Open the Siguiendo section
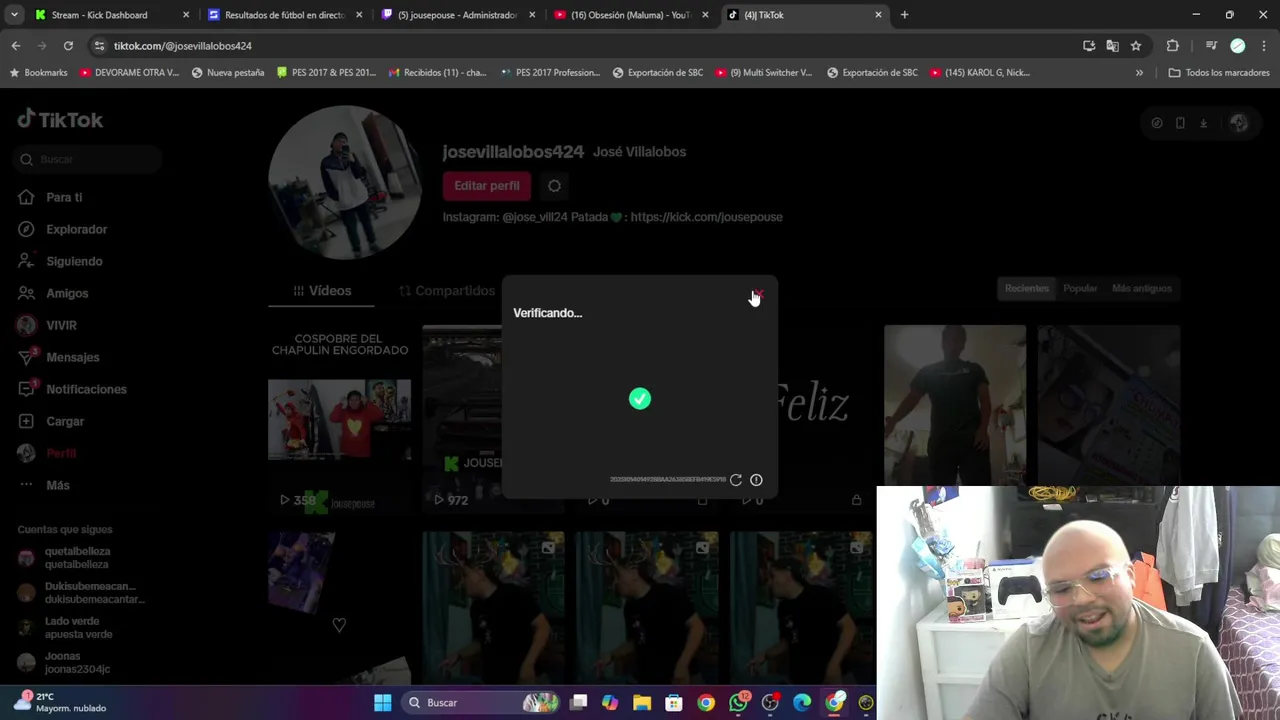 pos(74,261)
